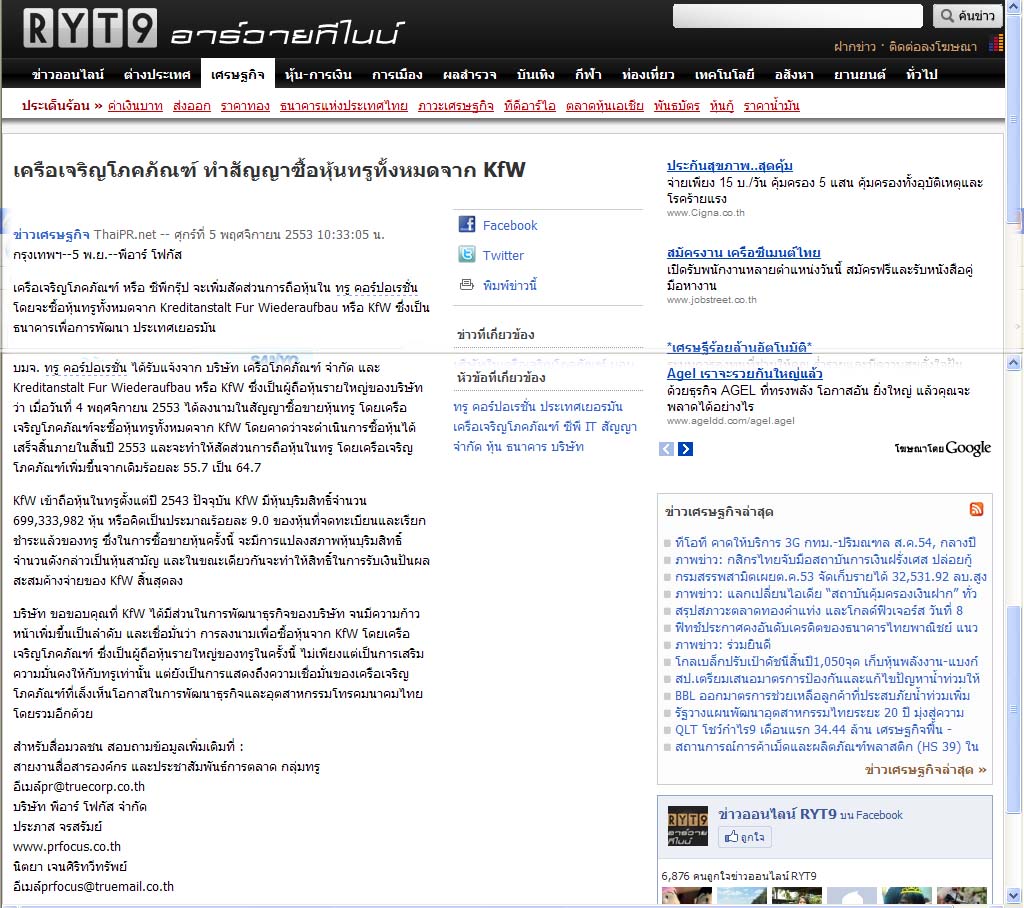Click the ทีดีอาร์ไอ hot topic link
Image resolution: width=1024 pixels, height=908 pixels.
530,105
